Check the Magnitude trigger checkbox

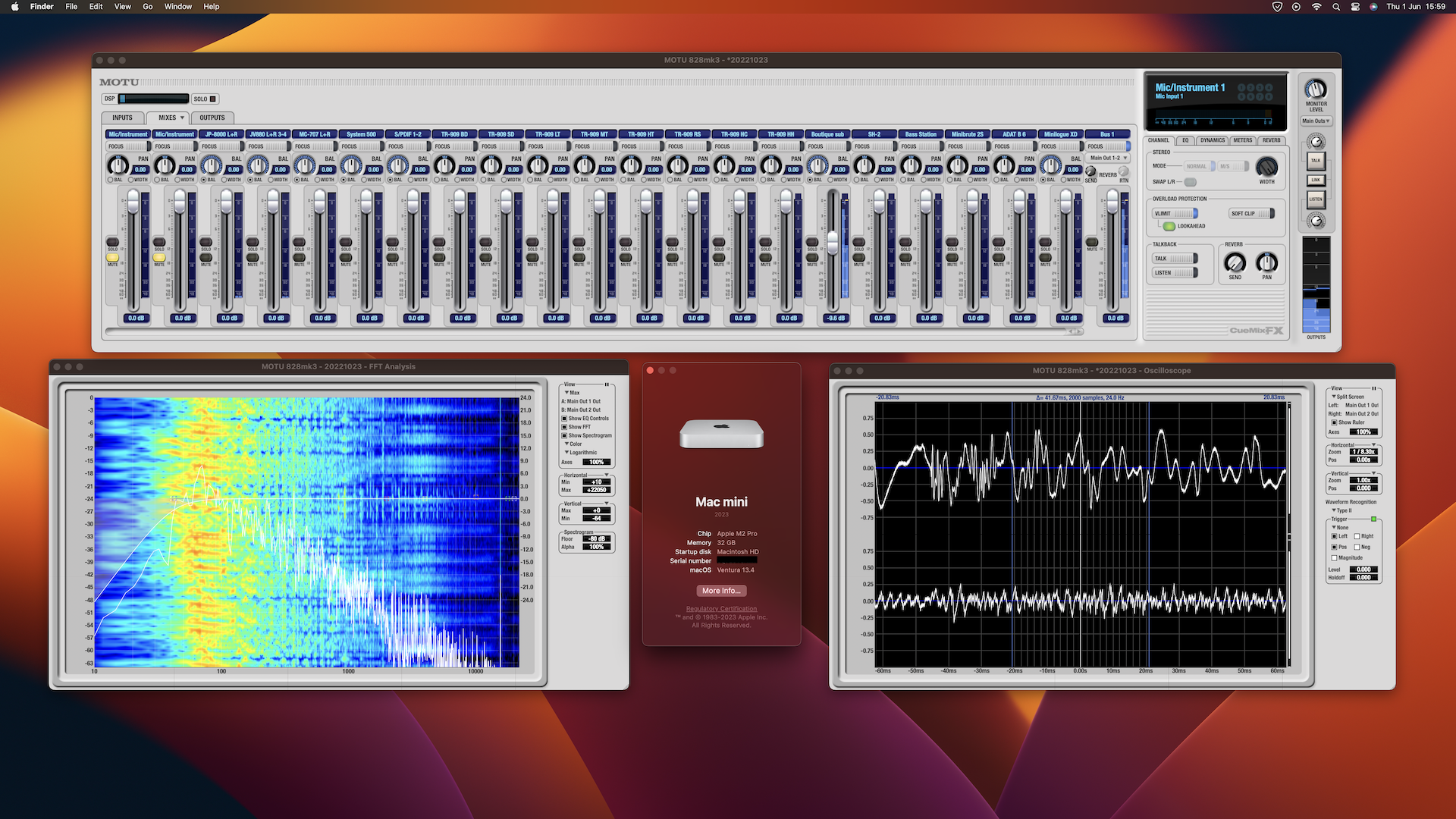(x=1334, y=558)
